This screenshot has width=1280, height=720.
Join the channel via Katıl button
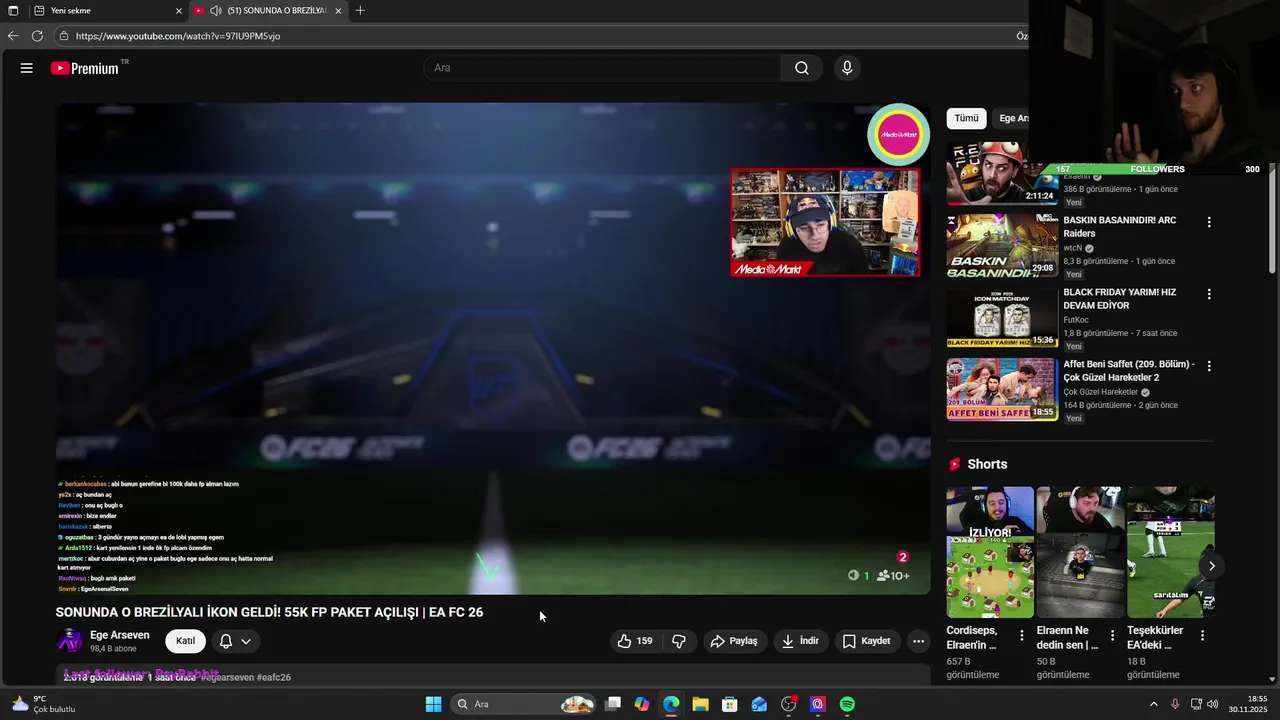click(185, 641)
